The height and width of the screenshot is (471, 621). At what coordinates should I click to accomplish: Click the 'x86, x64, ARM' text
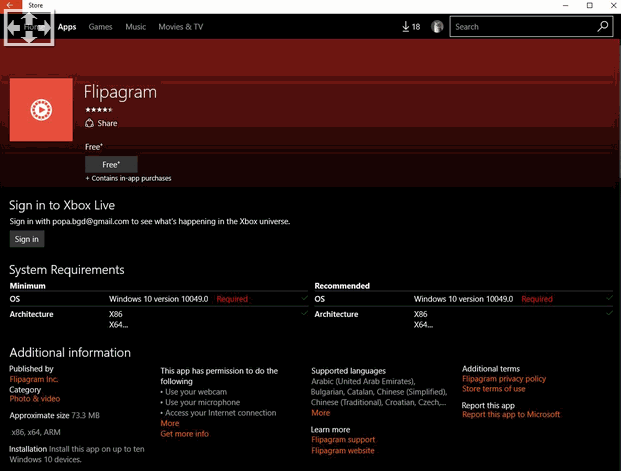point(36,432)
